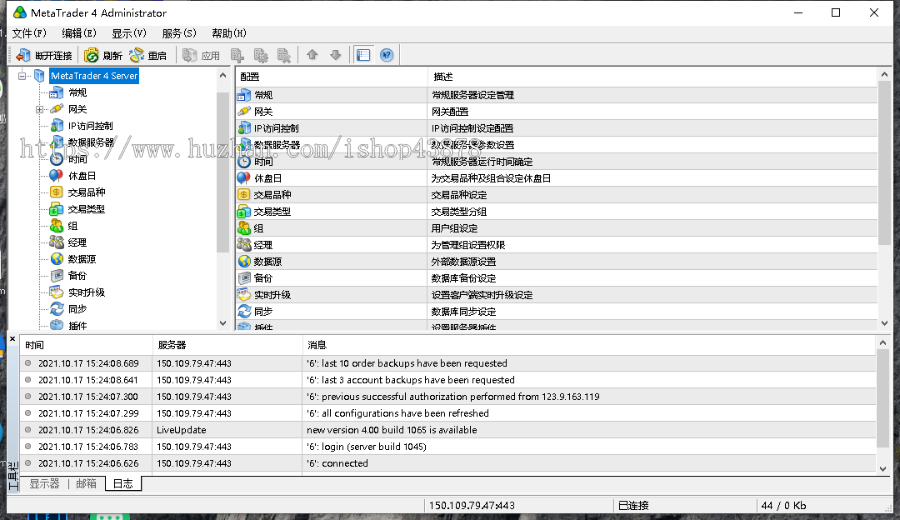Select the 数据源 globe icon in tree
Screen dimensions: 900x520
click(x=56, y=259)
